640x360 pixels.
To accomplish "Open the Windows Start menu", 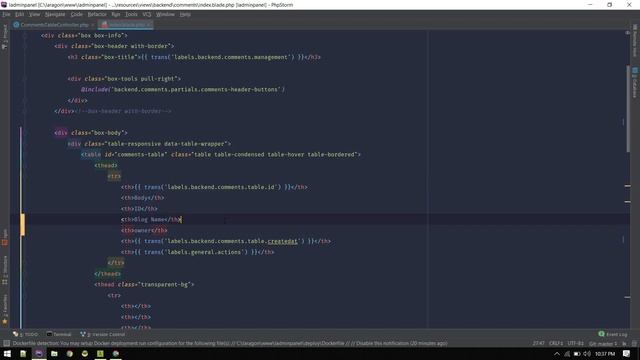I will pyautogui.click(x=7, y=353).
